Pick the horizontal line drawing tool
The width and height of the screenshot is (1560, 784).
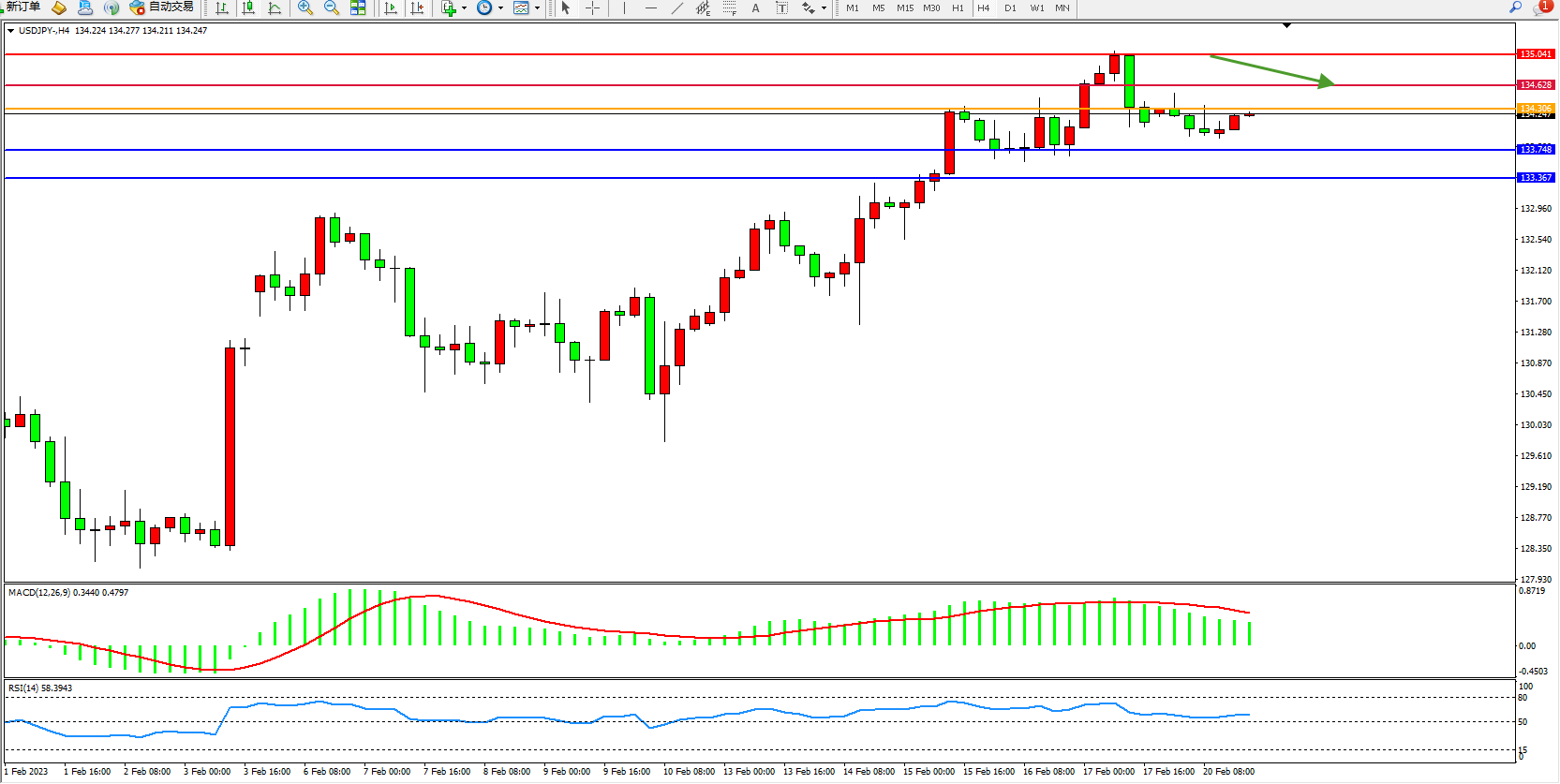[650, 7]
